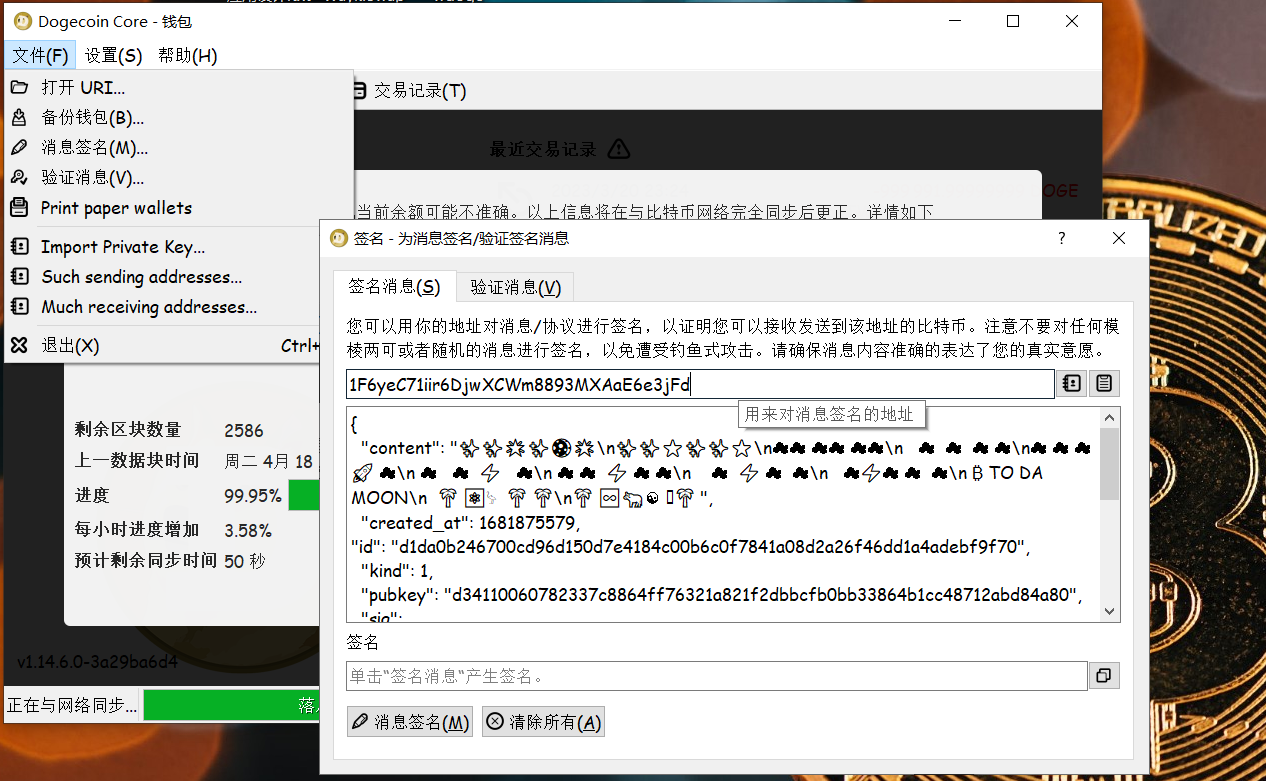Close the Dogecoin Core main window
The image size is (1266, 781).
[1073, 21]
